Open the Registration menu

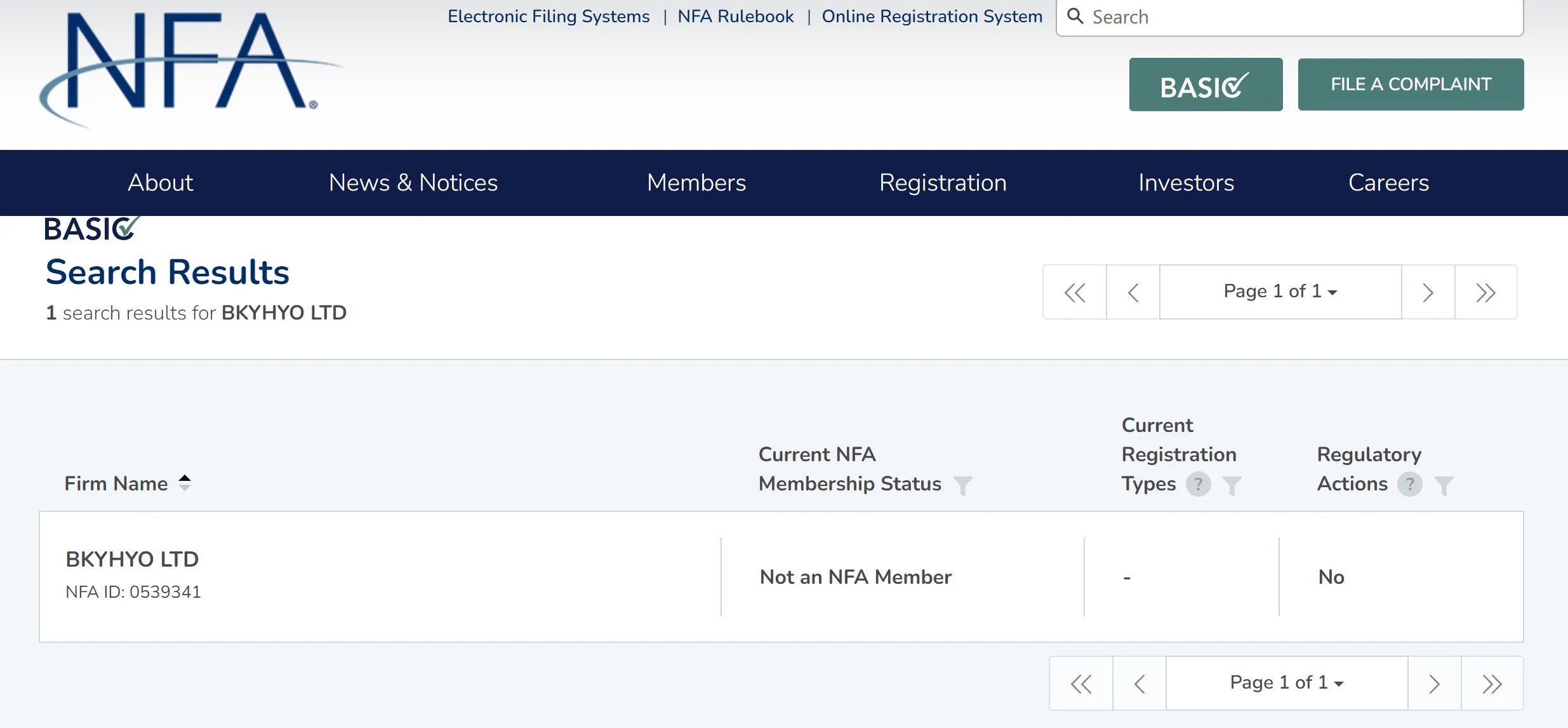tap(943, 183)
